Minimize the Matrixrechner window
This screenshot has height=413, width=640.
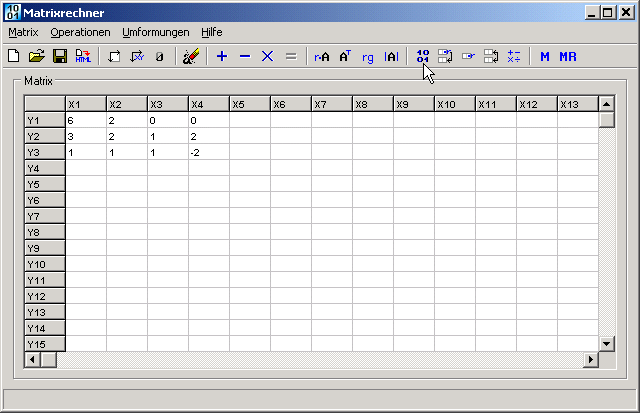click(592, 12)
